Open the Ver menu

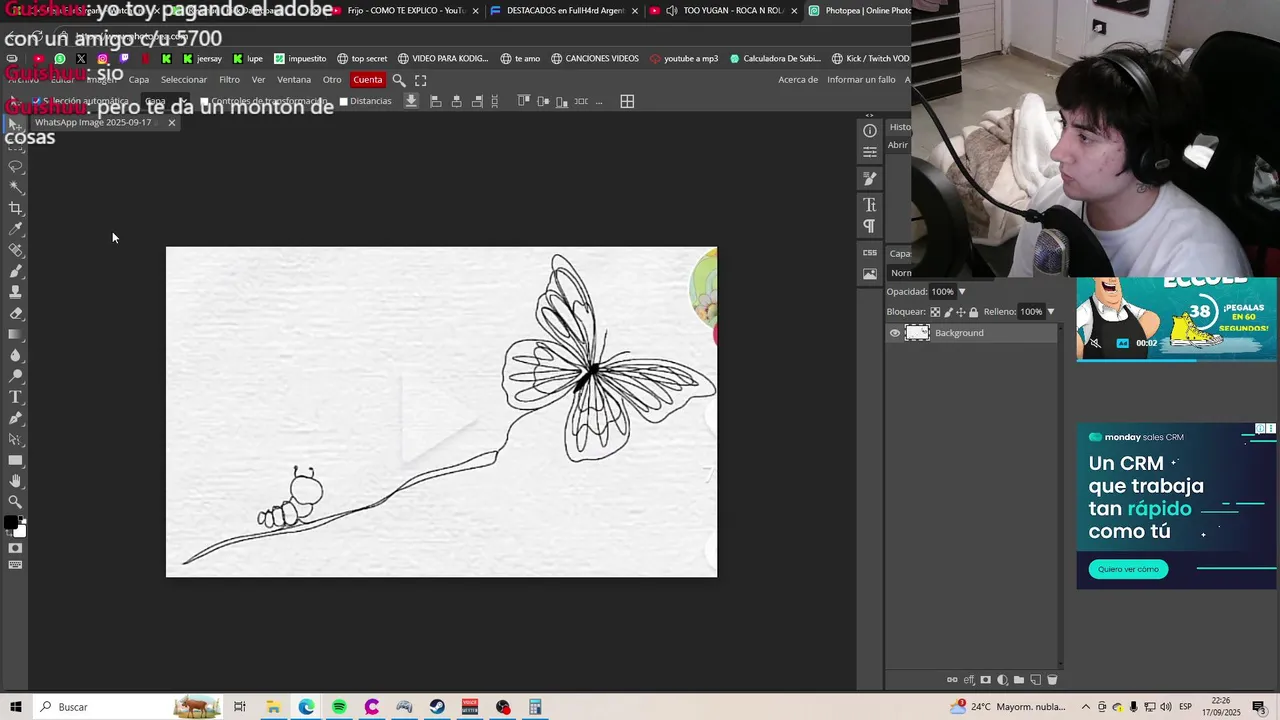[x=259, y=80]
